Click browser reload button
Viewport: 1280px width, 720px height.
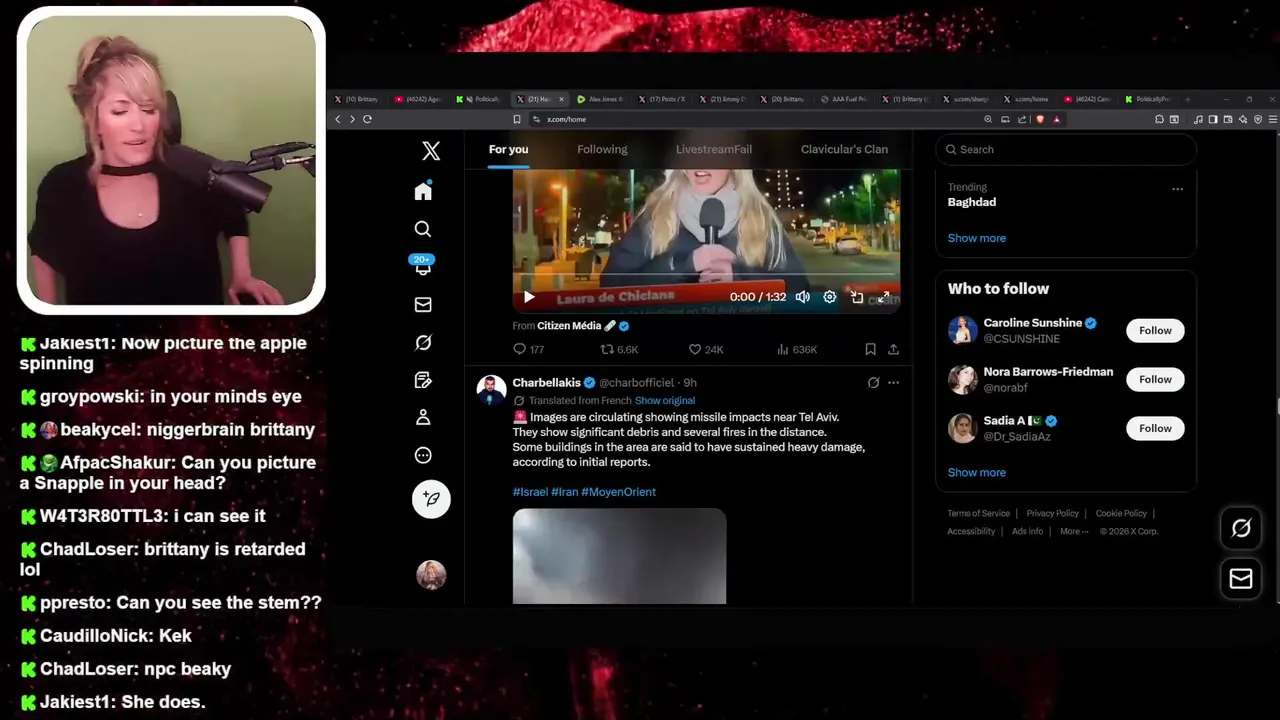pyautogui.click(x=367, y=119)
